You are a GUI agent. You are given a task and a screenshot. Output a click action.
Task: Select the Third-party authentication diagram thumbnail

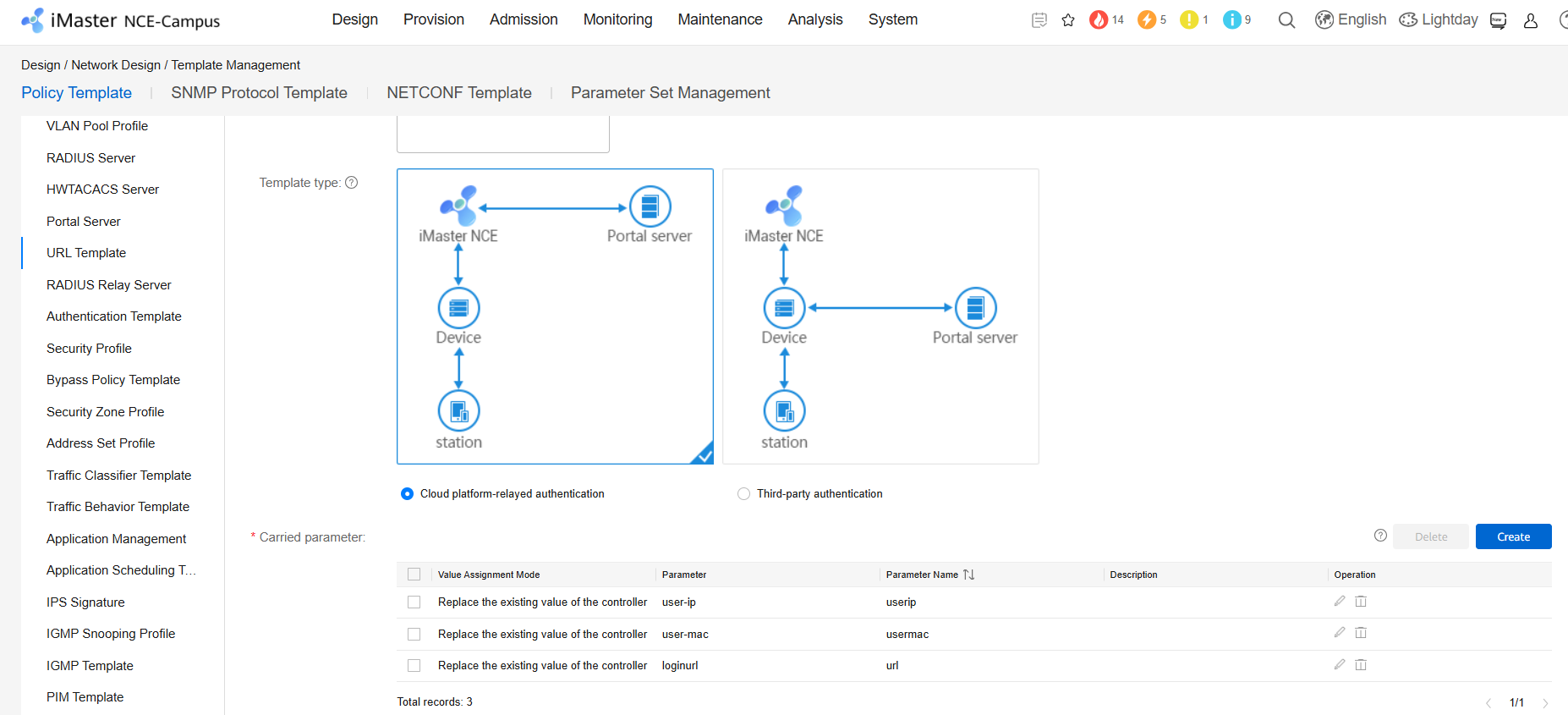[880, 316]
